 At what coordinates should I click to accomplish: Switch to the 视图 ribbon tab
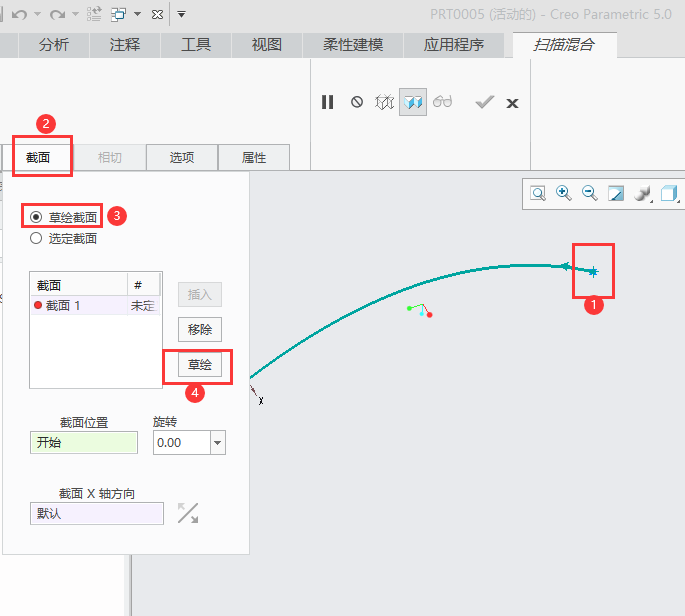(266, 45)
